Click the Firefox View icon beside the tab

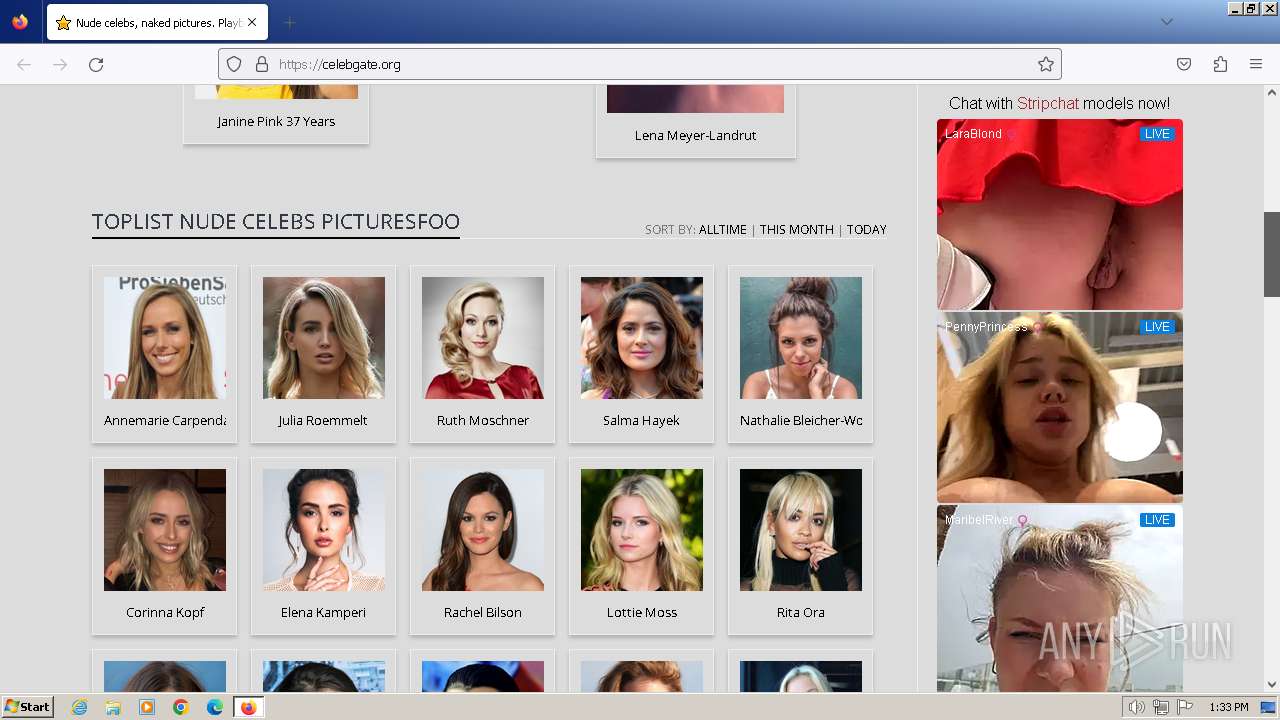pos(20,22)
